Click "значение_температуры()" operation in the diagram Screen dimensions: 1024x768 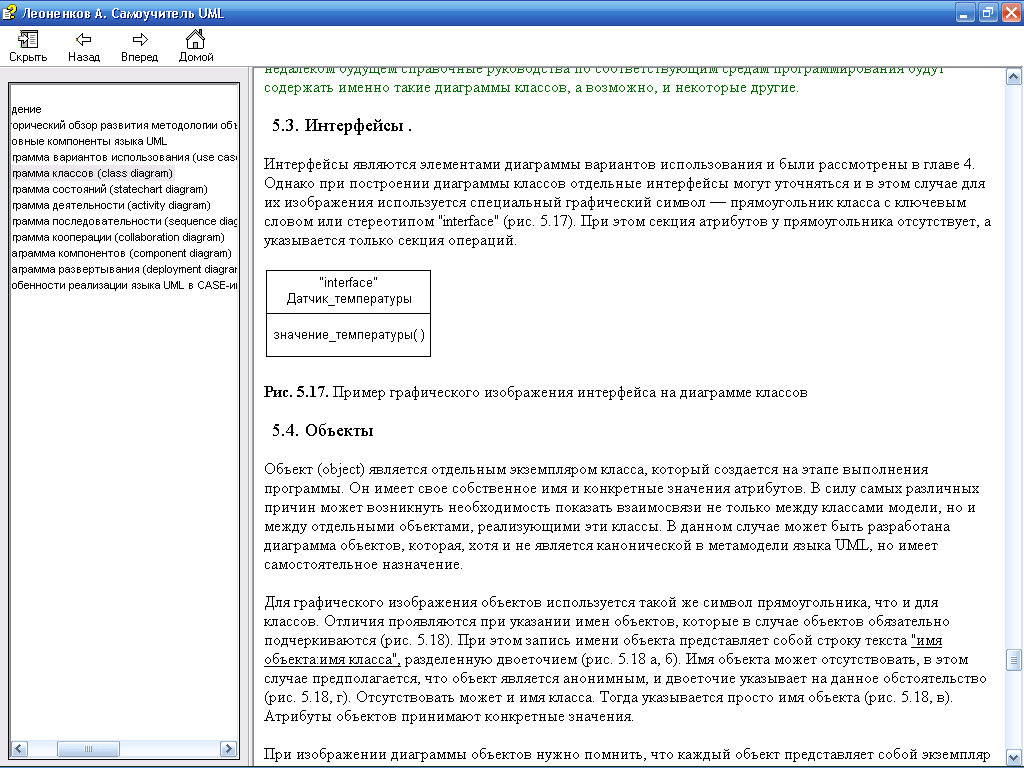[x=349, y=335]
